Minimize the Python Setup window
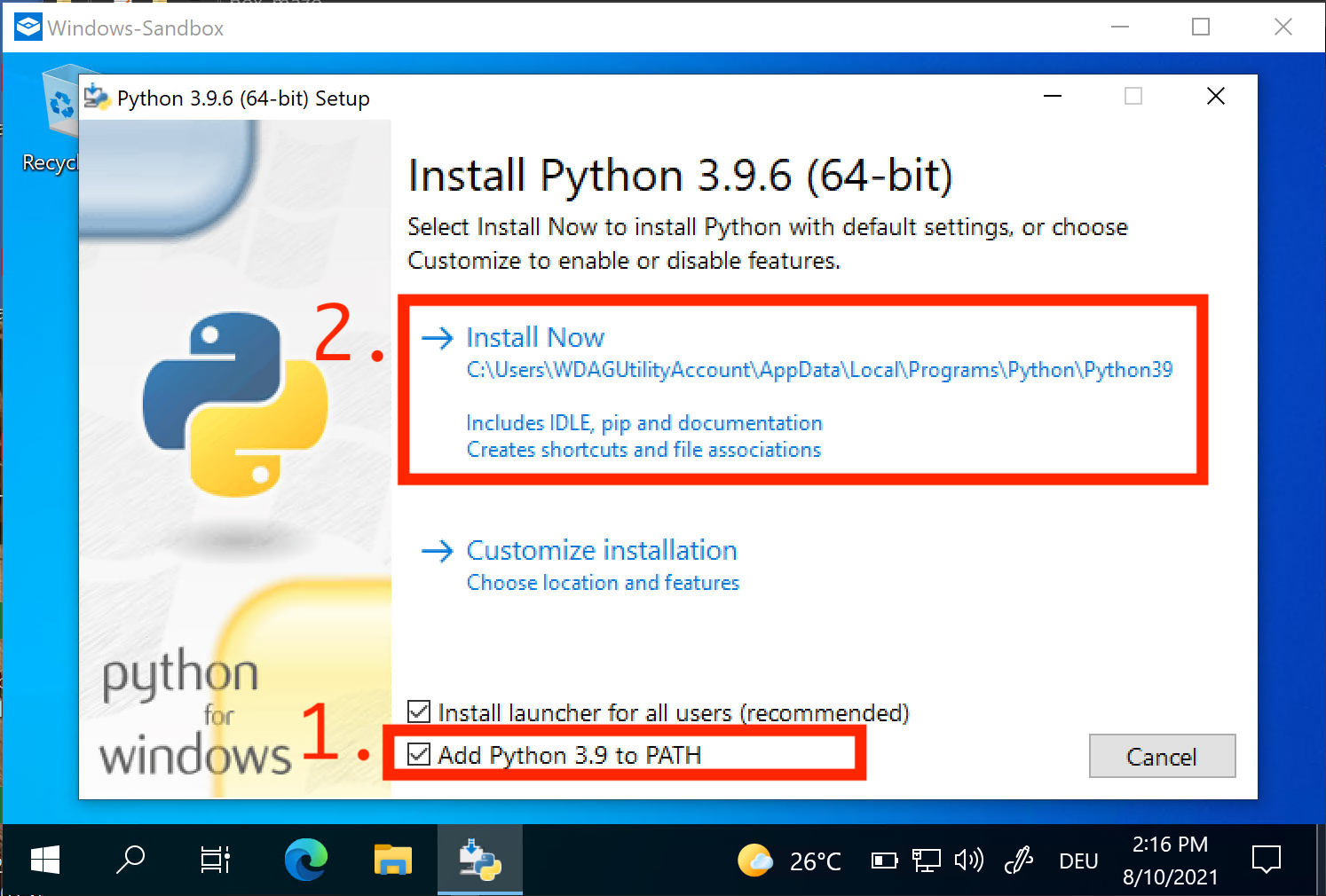Viewport: 1326px width, 896px height. 1053,97
